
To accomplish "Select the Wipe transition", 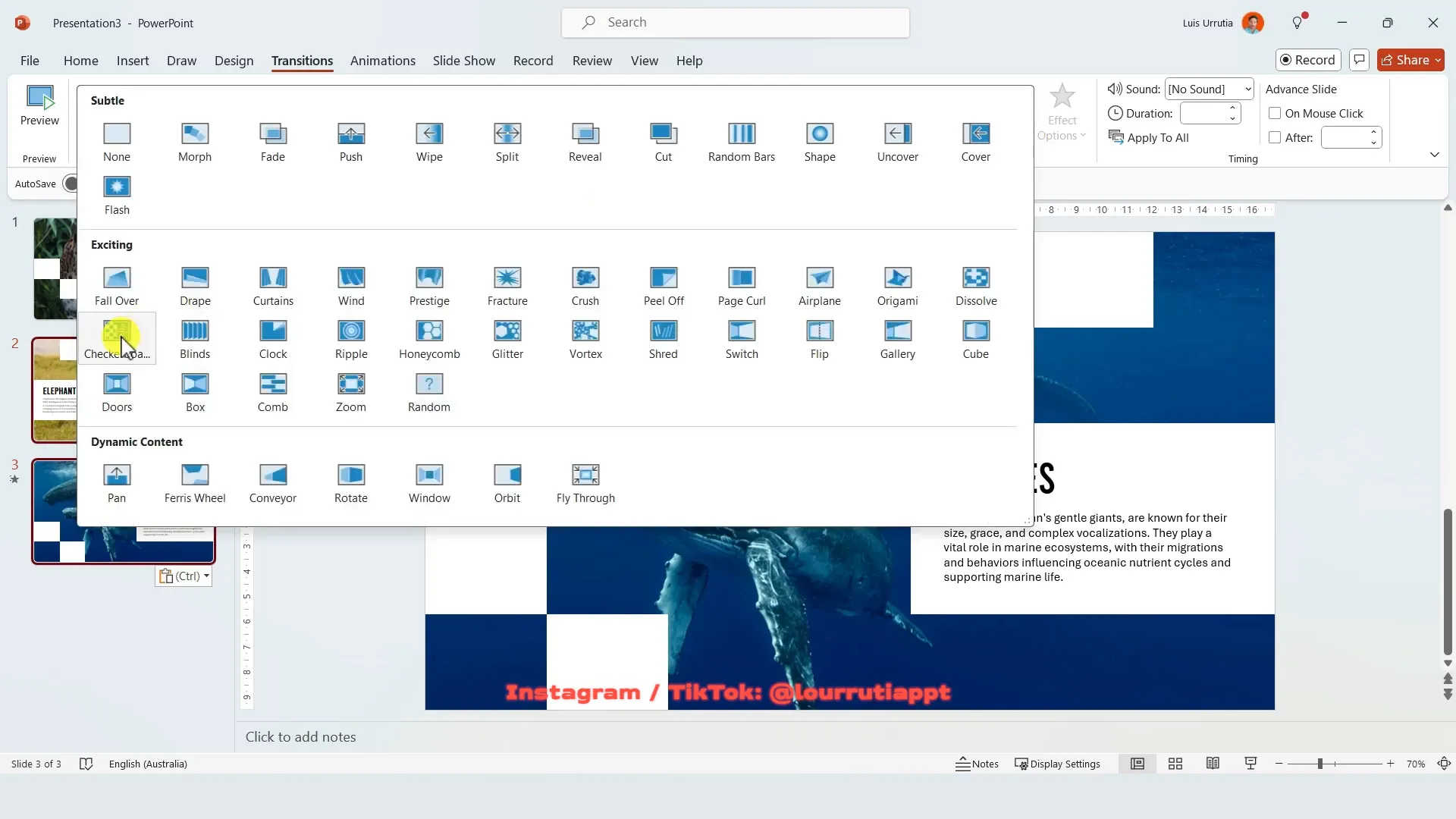I will [429, 142].
